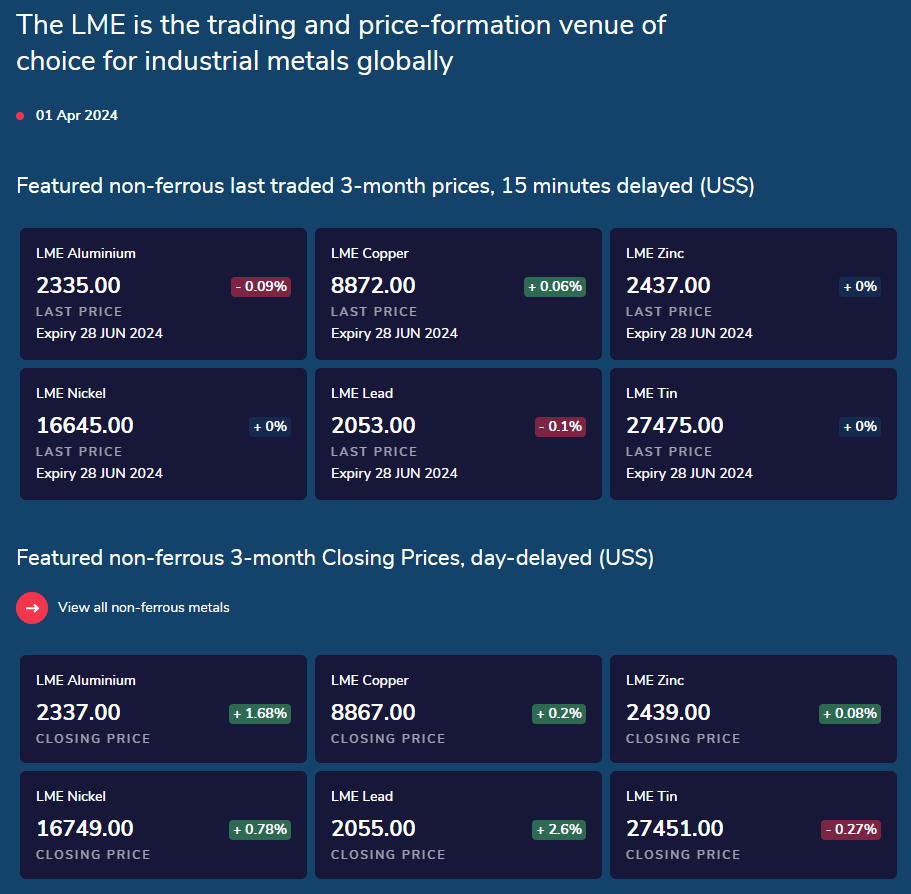This screenshot has height=894, width=911.
Task: Open View all non-ferrous metals link
Action: (x=144, y=608)
